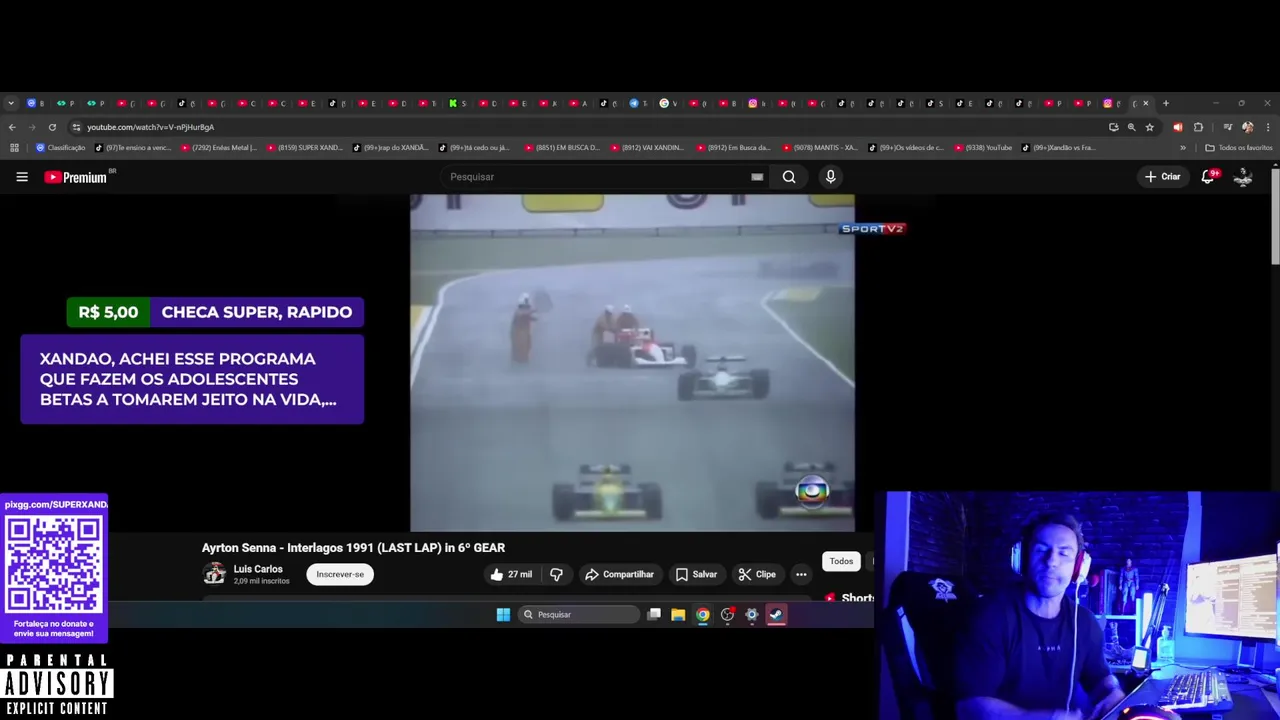Click the red speaker extension icon
1280x720 pixels.
point(1178,127)
